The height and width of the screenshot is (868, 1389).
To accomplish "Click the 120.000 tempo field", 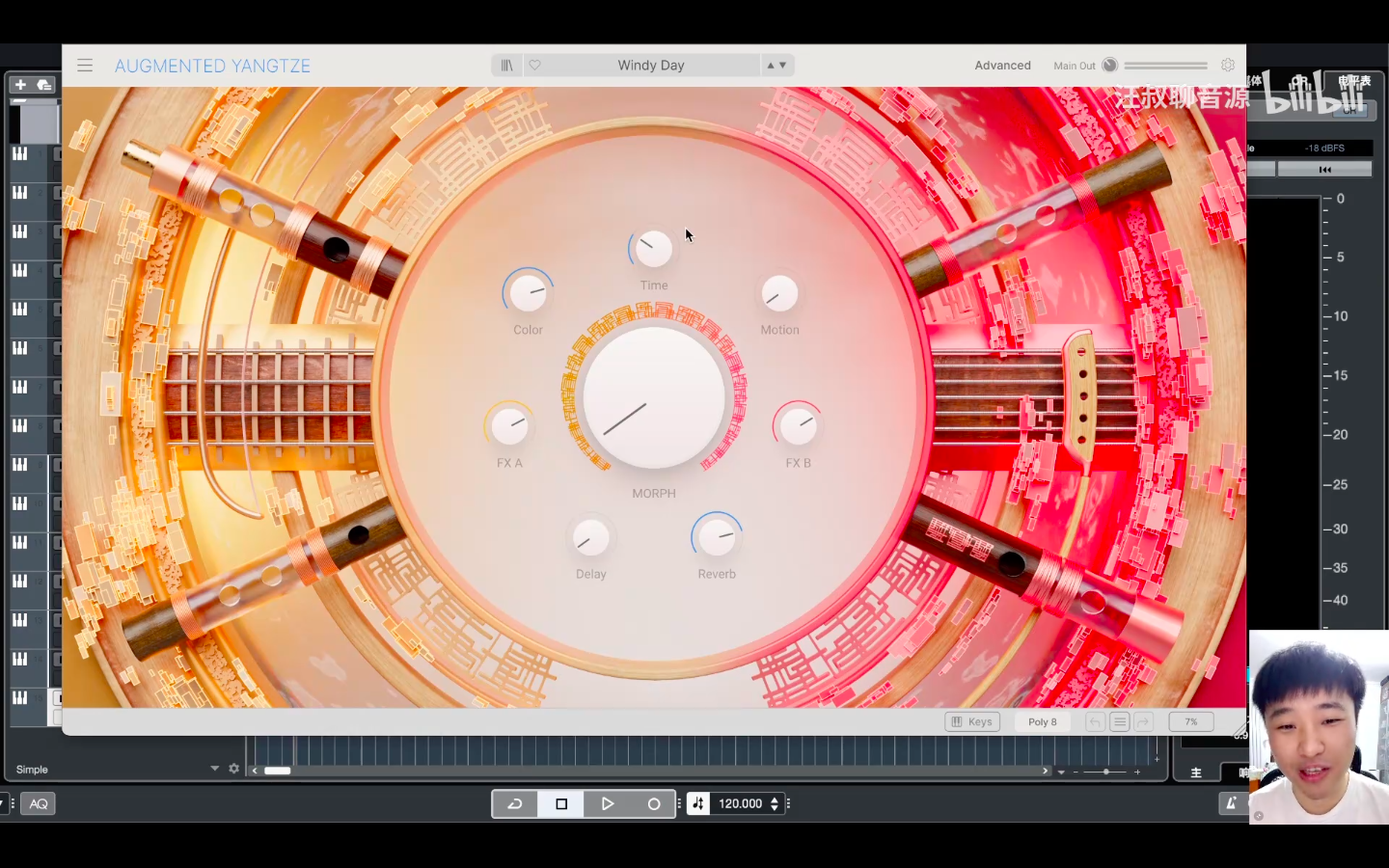I will tap(740, 803).
